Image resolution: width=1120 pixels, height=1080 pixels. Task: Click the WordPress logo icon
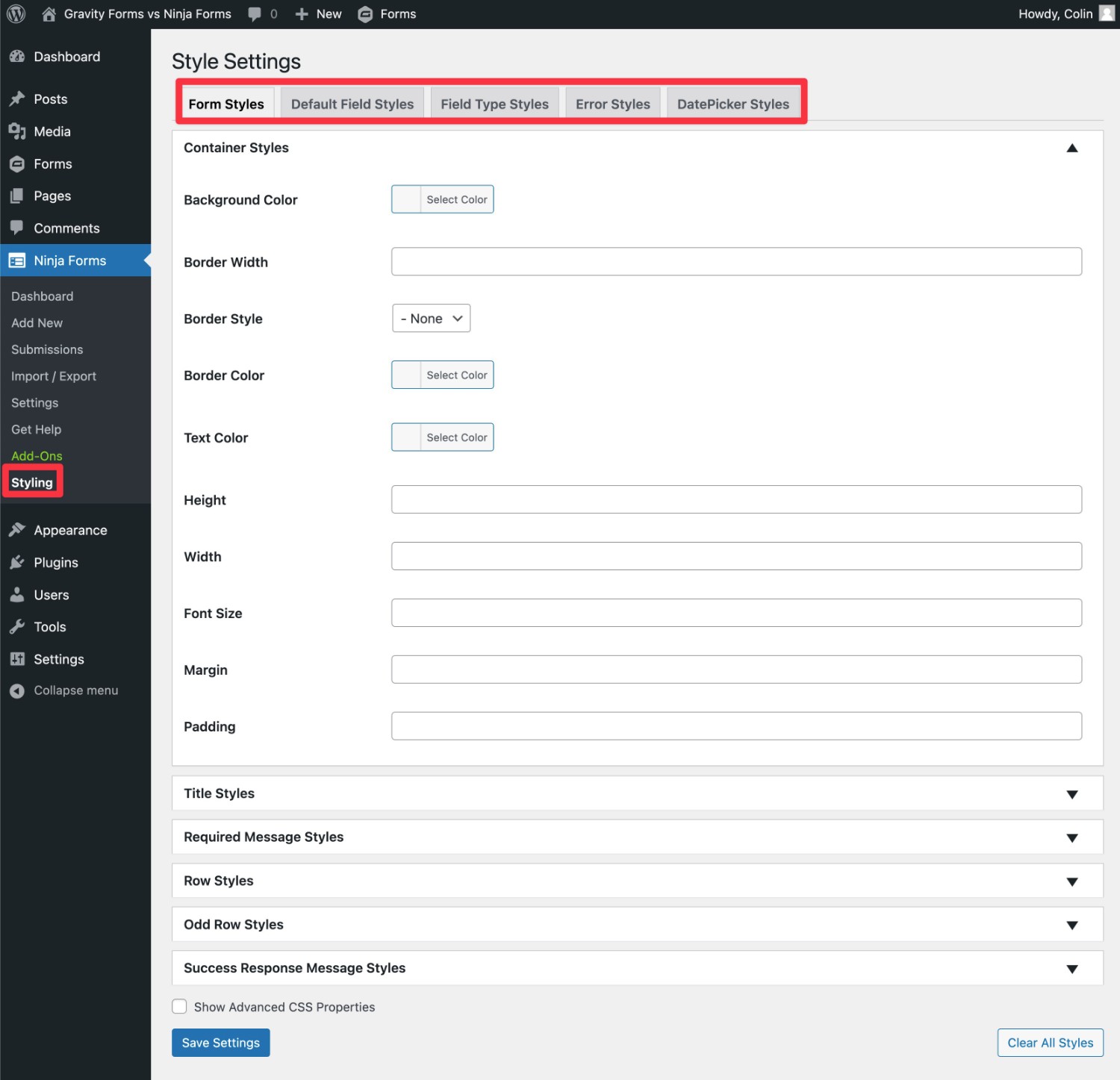[x=16, y=14]
